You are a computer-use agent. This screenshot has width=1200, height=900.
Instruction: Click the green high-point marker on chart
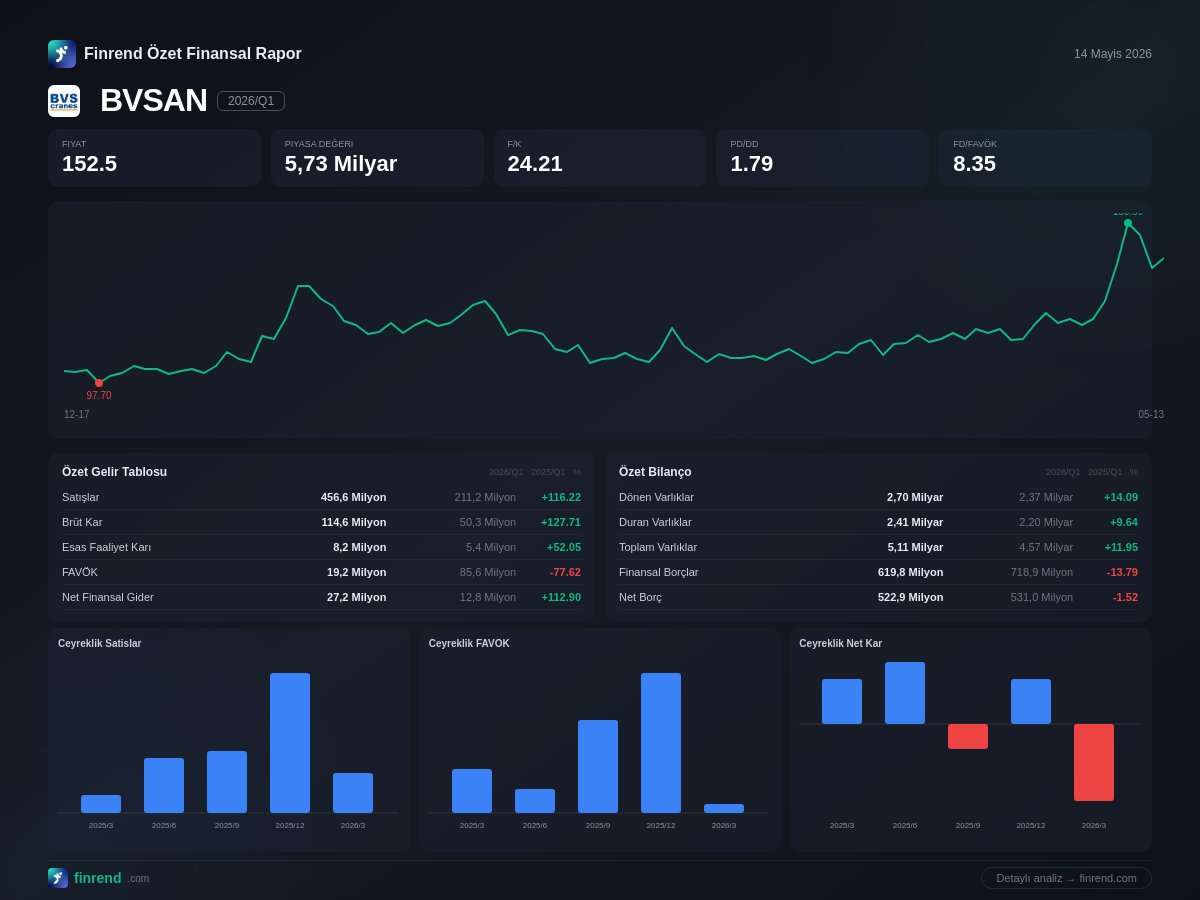point(1128,223)
